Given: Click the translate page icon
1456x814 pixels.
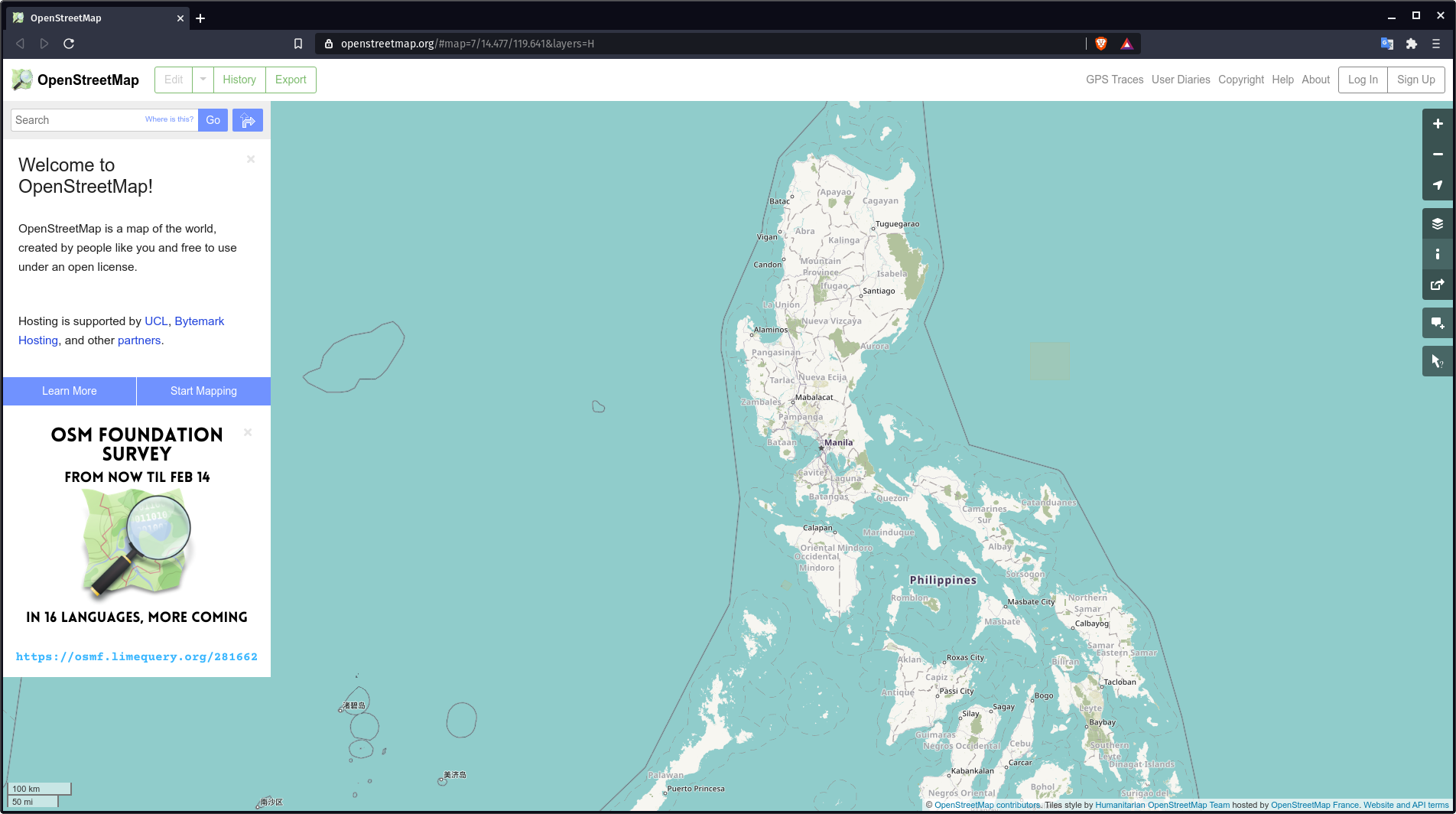Looking at the screenshot, I should (x=1386, y=44).
